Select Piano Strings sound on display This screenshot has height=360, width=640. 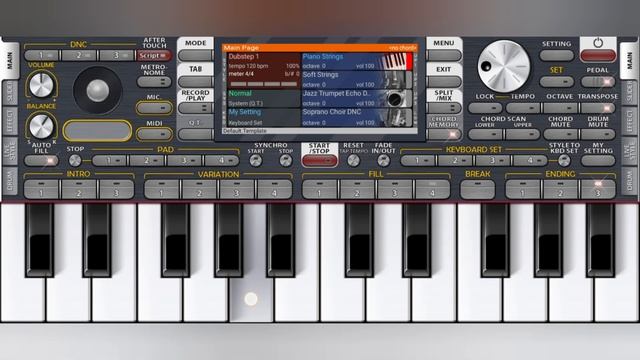pyautogui.click(x=357, y=61)
